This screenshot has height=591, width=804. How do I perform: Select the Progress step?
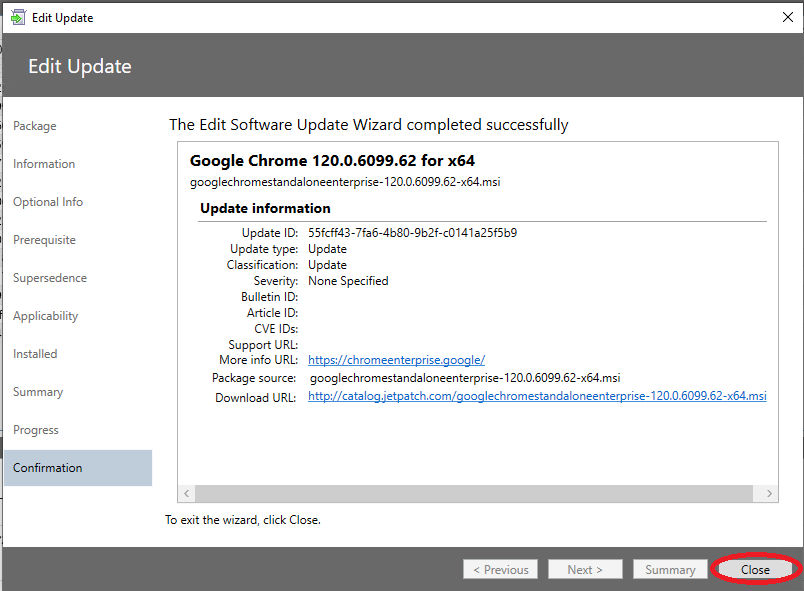coord(36,430)
